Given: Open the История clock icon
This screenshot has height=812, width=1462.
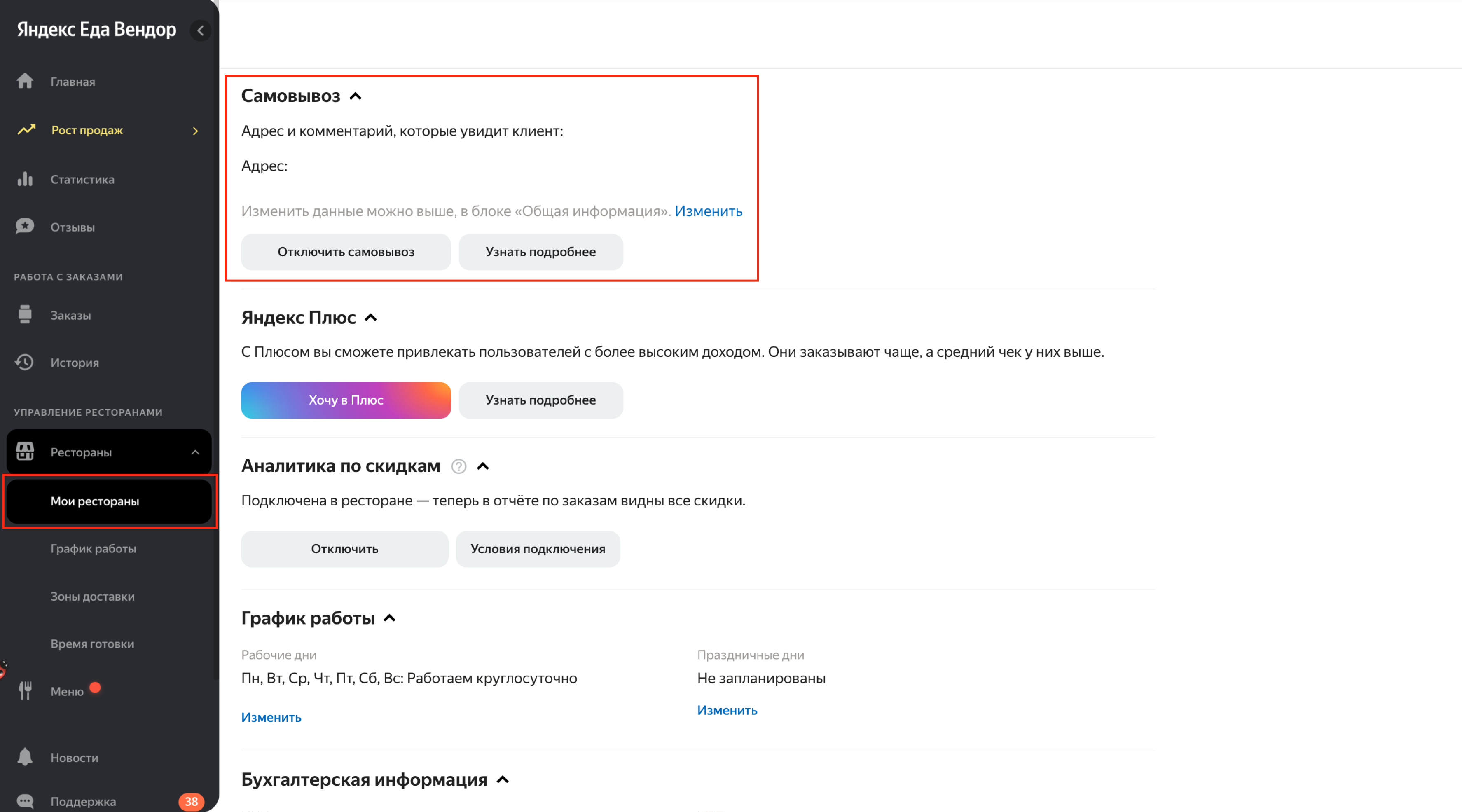Looking at the screenshot, I should 24,362.
